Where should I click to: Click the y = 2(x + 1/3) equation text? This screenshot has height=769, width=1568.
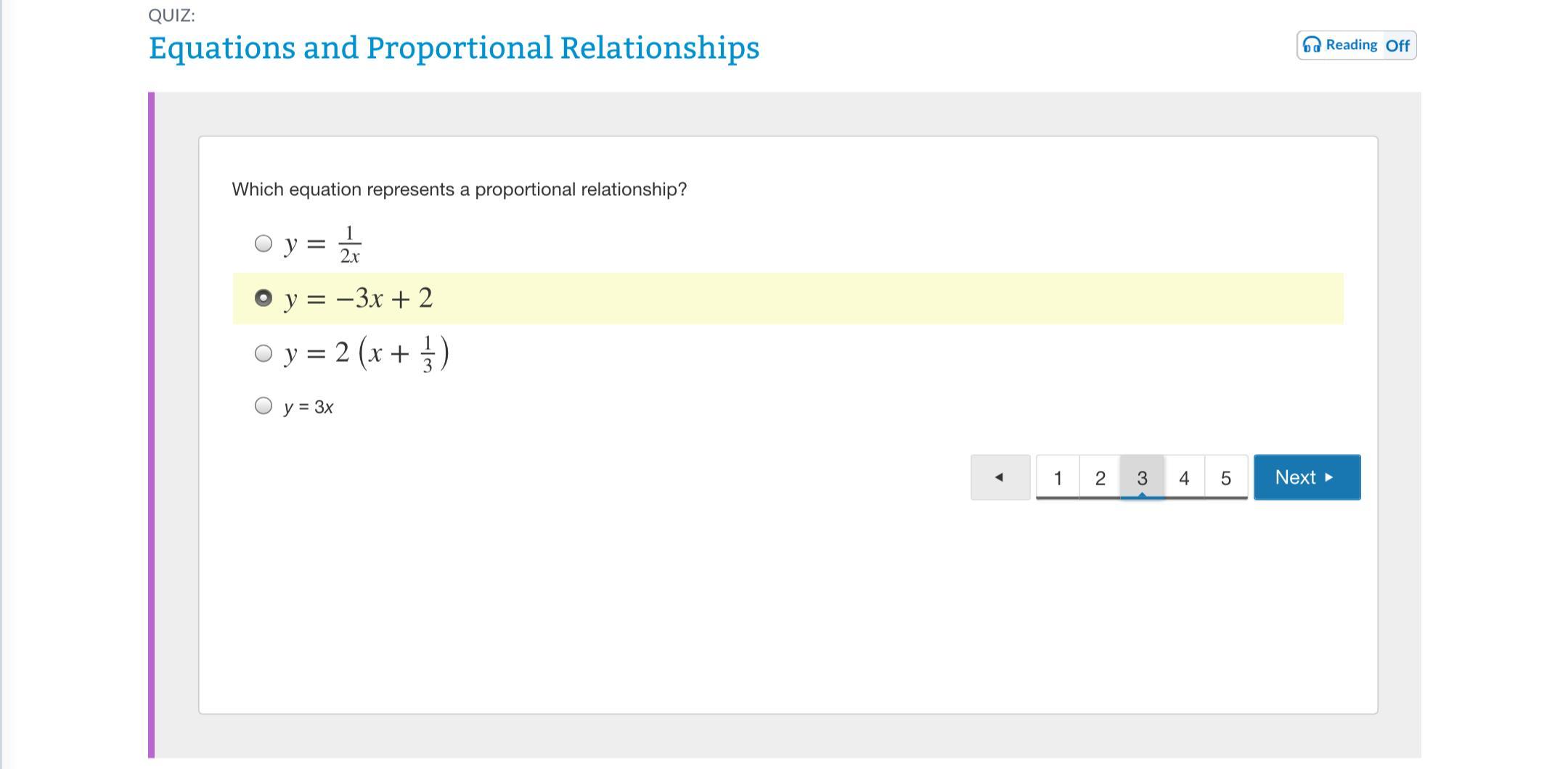(x=367, y=353)
